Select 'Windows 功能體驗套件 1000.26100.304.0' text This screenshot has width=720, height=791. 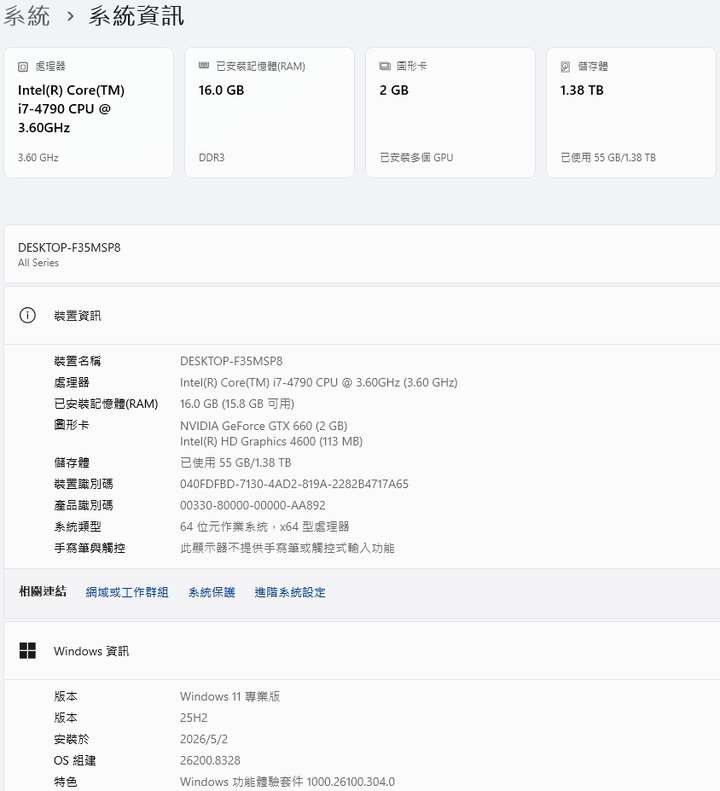click(x=287, y=782)
